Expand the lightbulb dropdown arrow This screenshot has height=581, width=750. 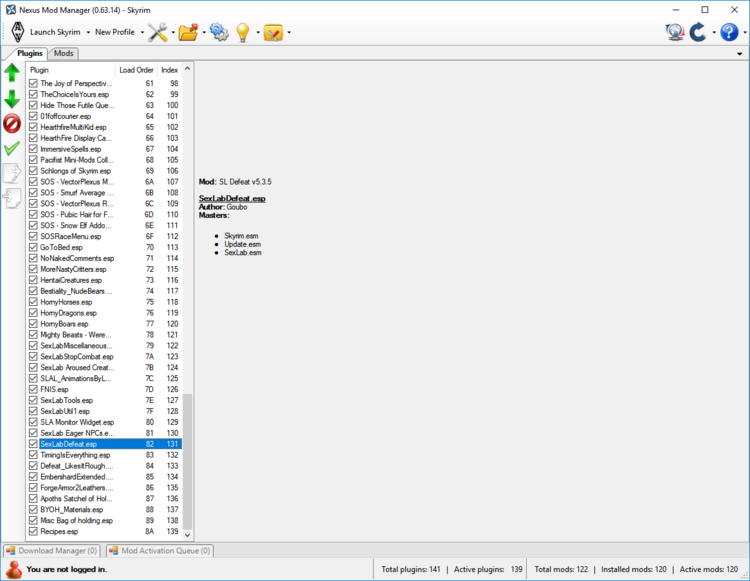[x=258, y=33]
